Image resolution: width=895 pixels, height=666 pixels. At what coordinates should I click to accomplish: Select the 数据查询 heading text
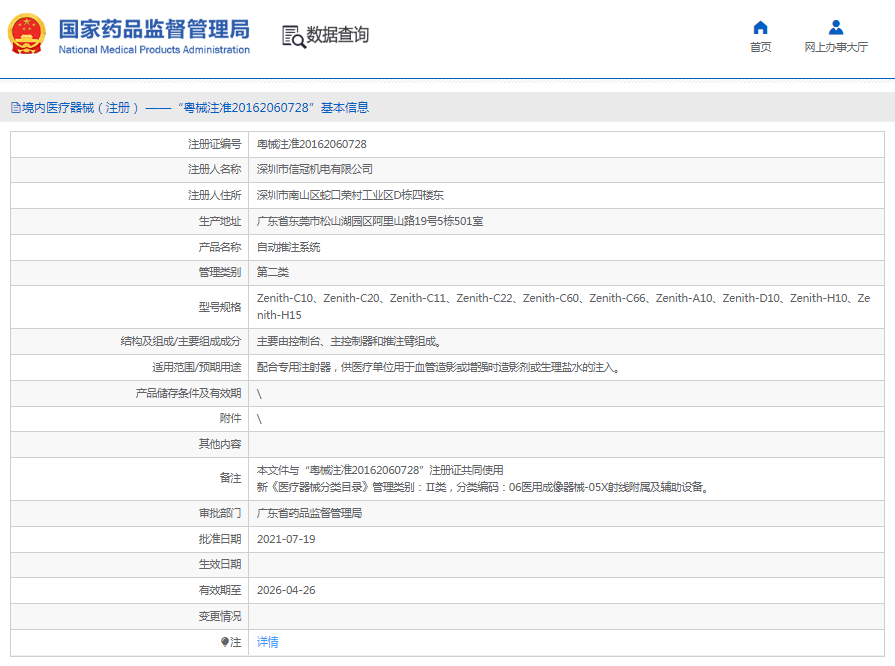[x=338, y=35]
